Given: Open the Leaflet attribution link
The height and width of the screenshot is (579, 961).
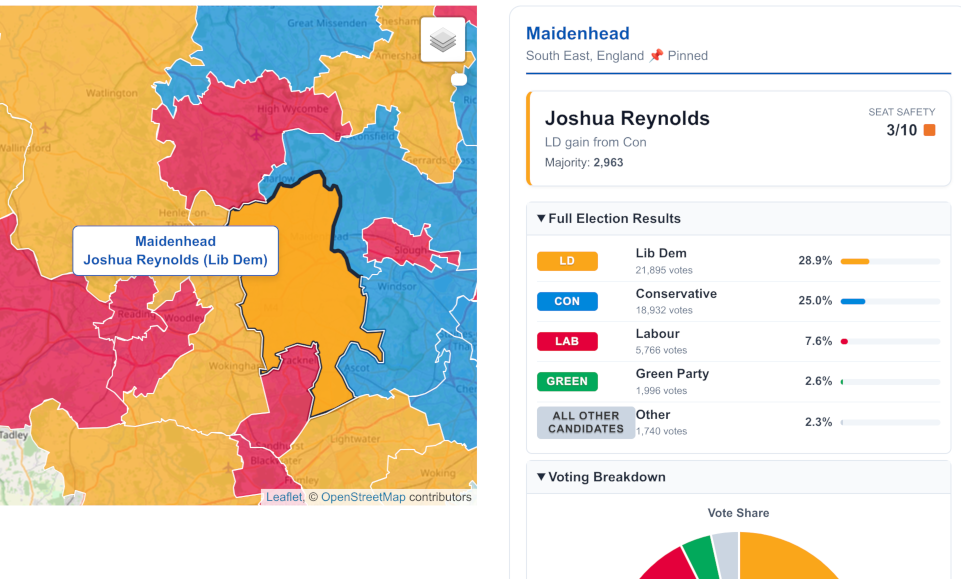Looking at the screenshot, I should pos(283,497).
